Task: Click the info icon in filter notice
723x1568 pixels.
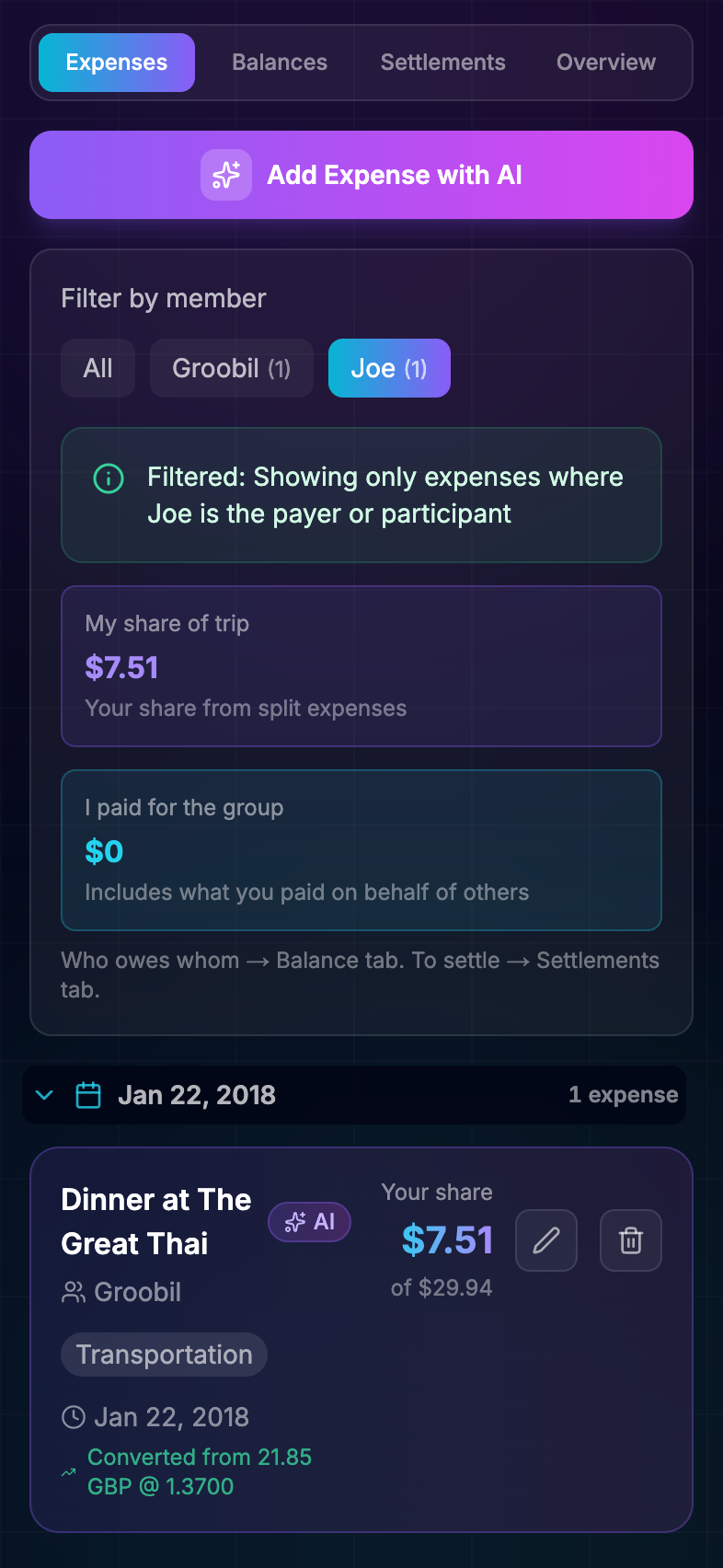Action: coord(109,478)
